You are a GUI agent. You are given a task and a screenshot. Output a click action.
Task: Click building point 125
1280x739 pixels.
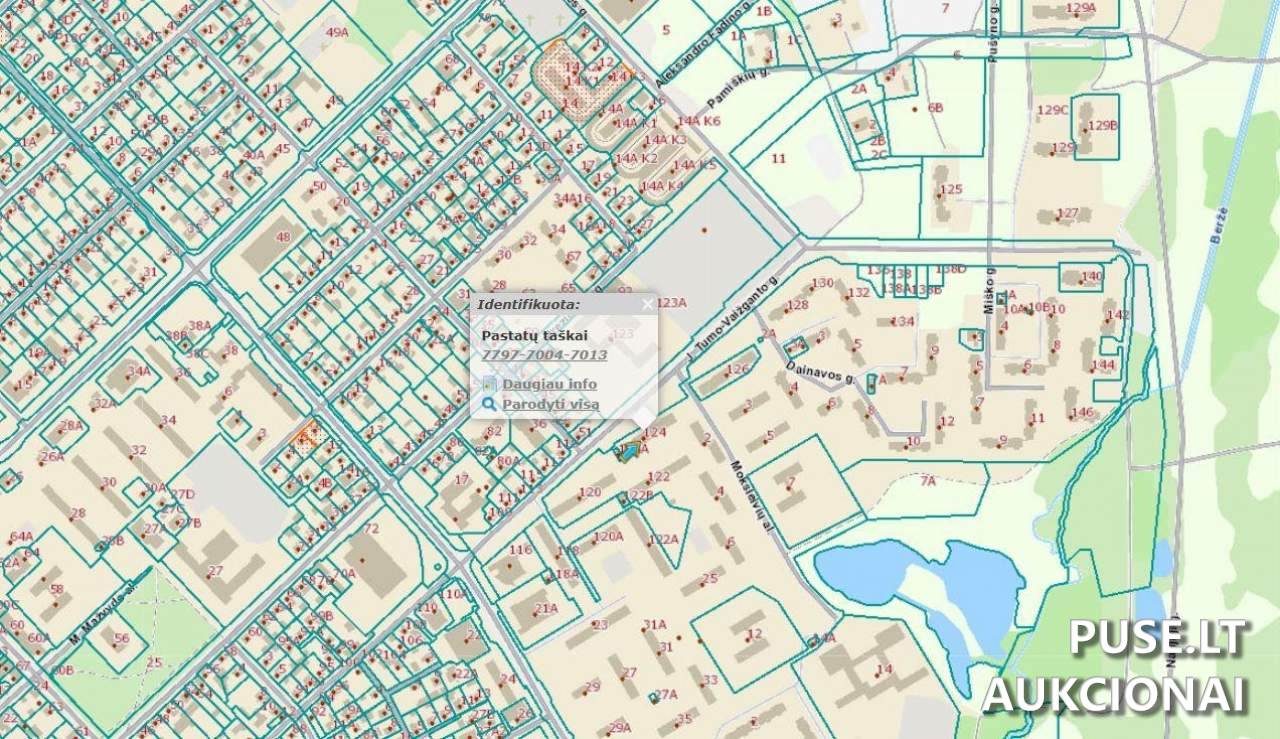(950, 189)
